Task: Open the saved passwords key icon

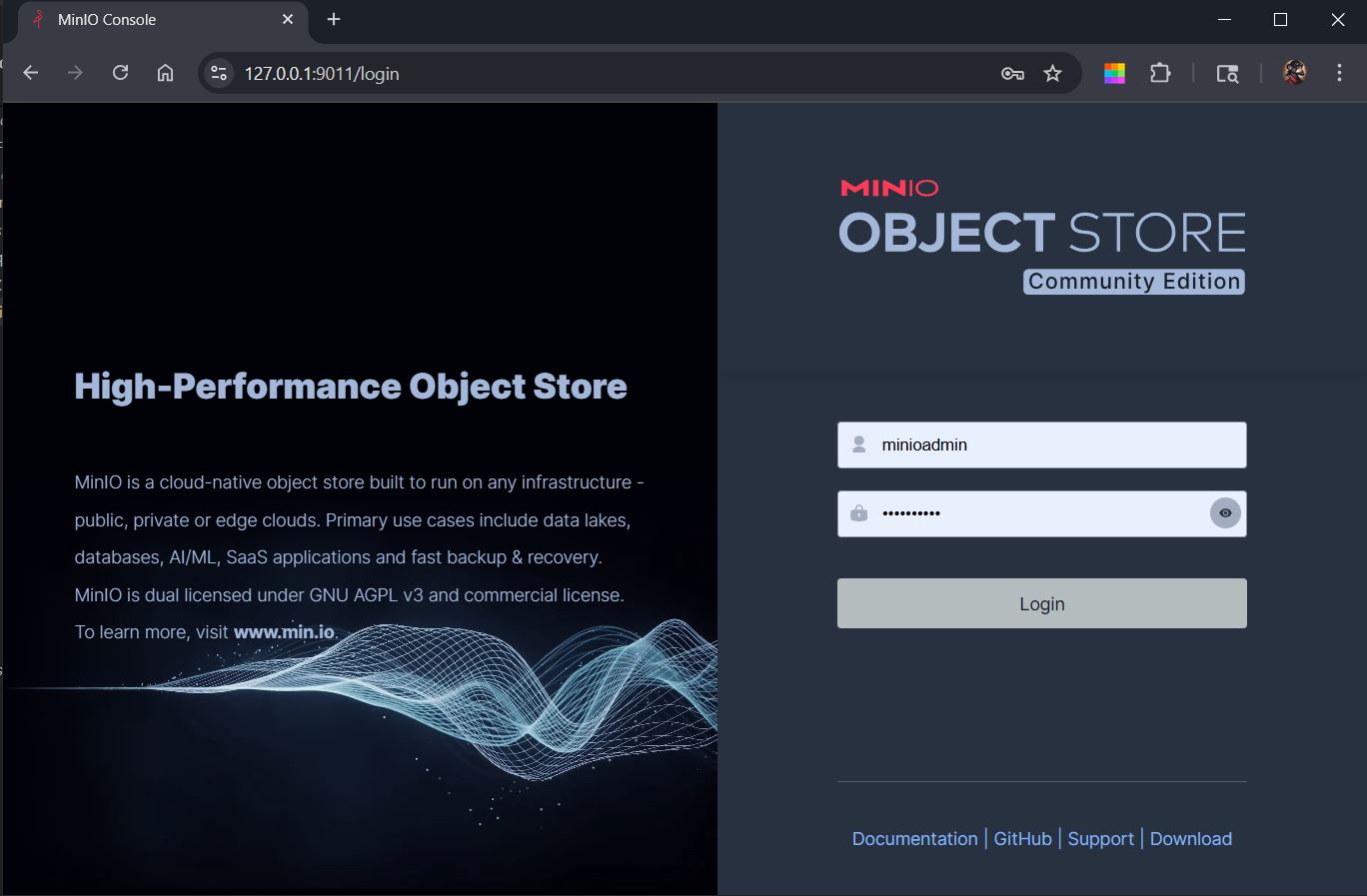Action: pyautogui.click(x=1012, y=73)
